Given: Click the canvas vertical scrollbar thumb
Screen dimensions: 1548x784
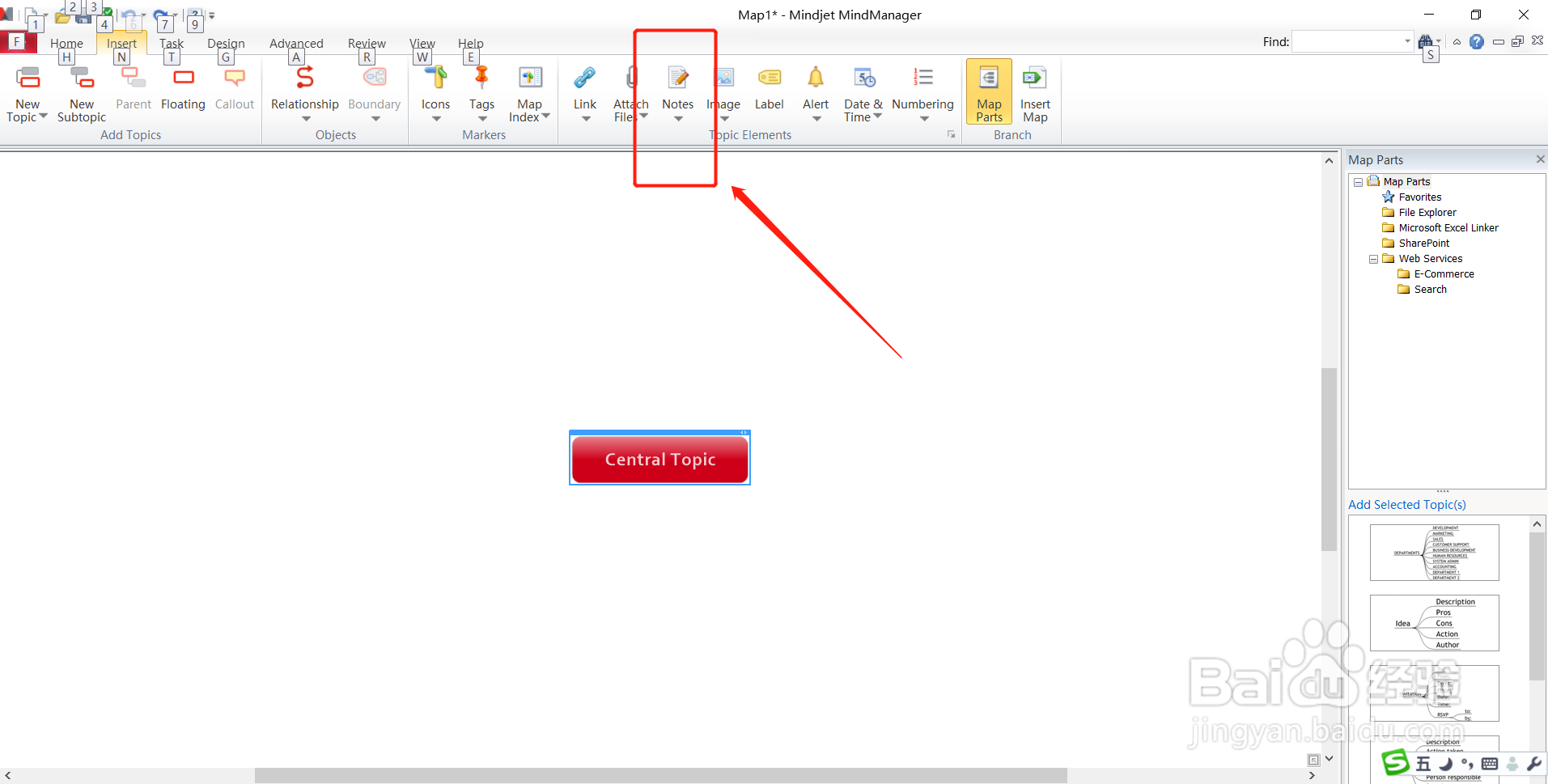Looking at the screenshot, I should tap(1329, 459).
